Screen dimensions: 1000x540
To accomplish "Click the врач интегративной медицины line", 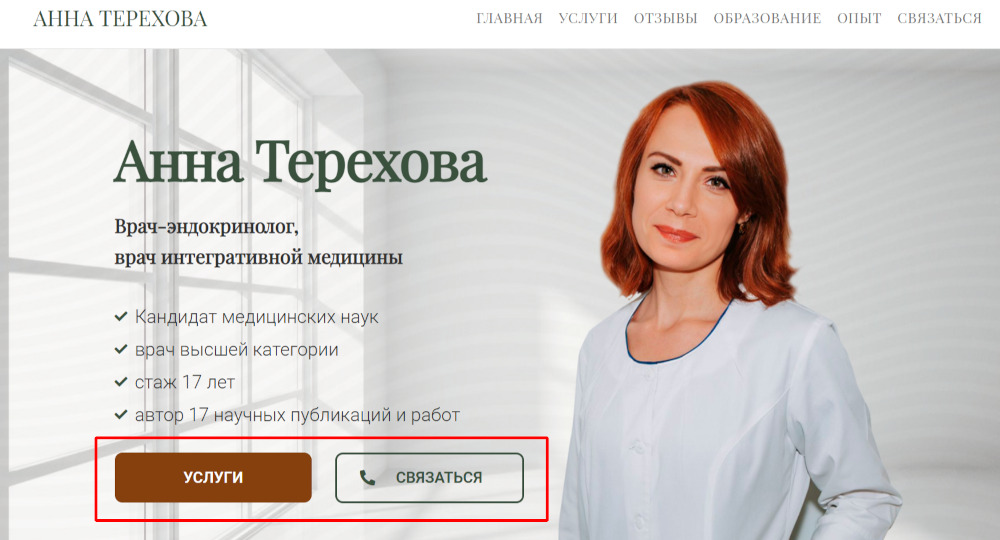I will point(258,258).
